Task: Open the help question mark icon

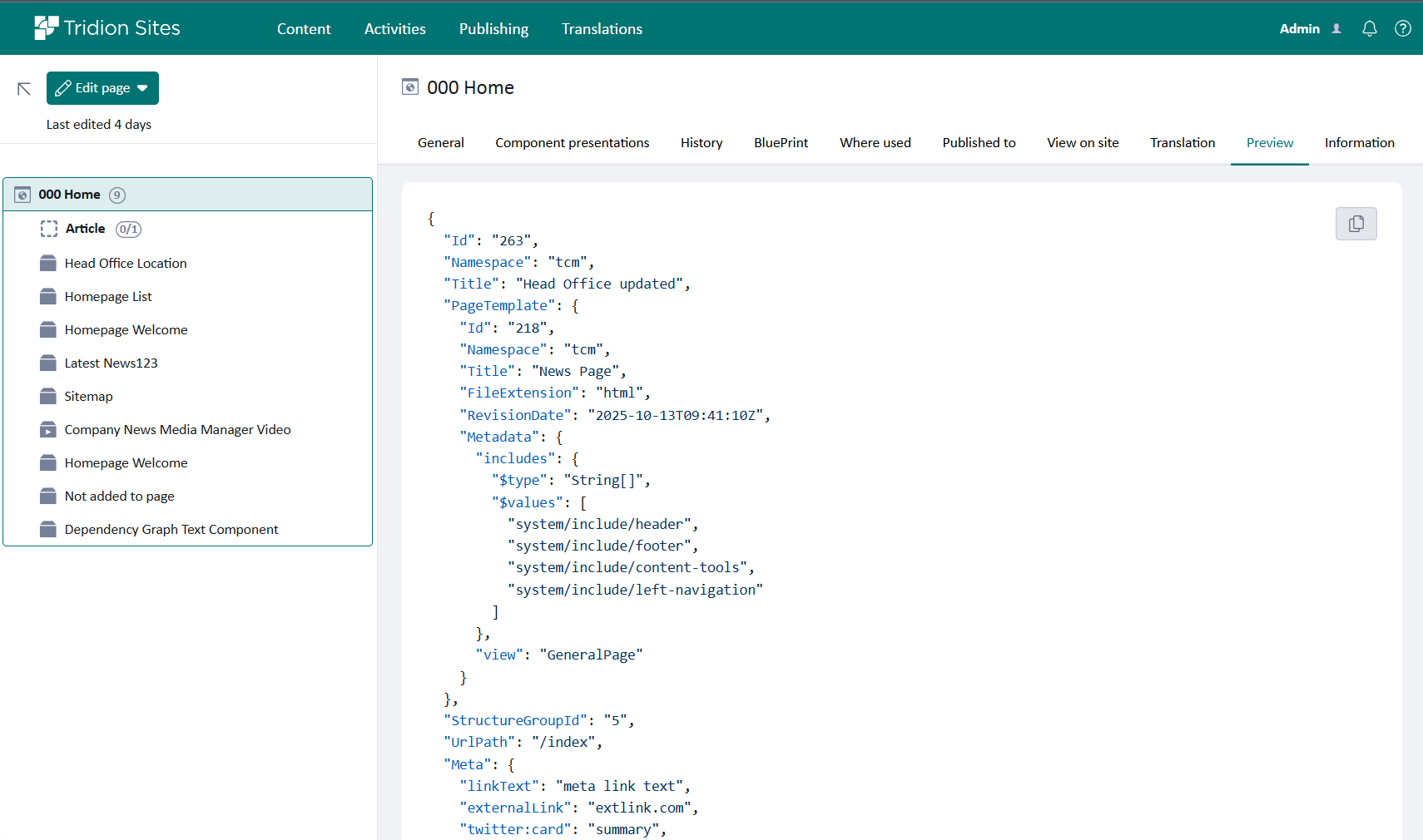Action: 1402,29
